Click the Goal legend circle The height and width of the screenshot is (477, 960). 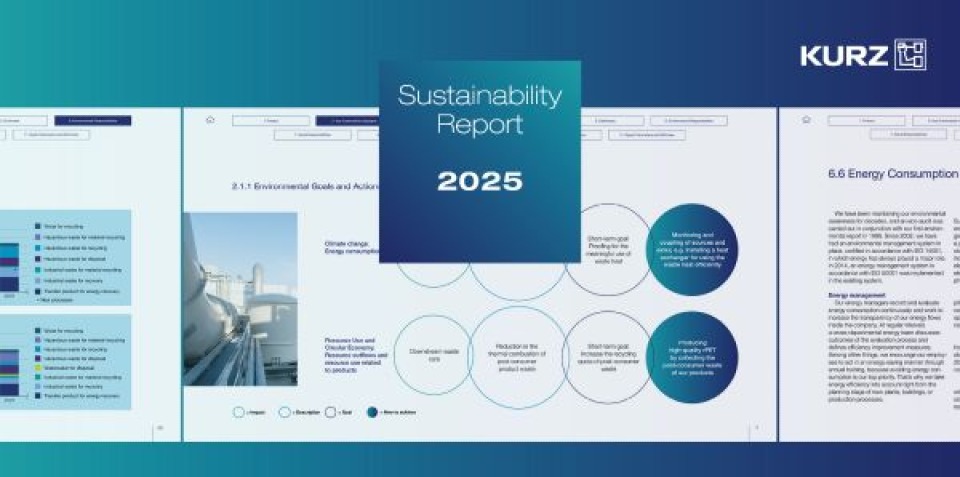tap(331, 412)
